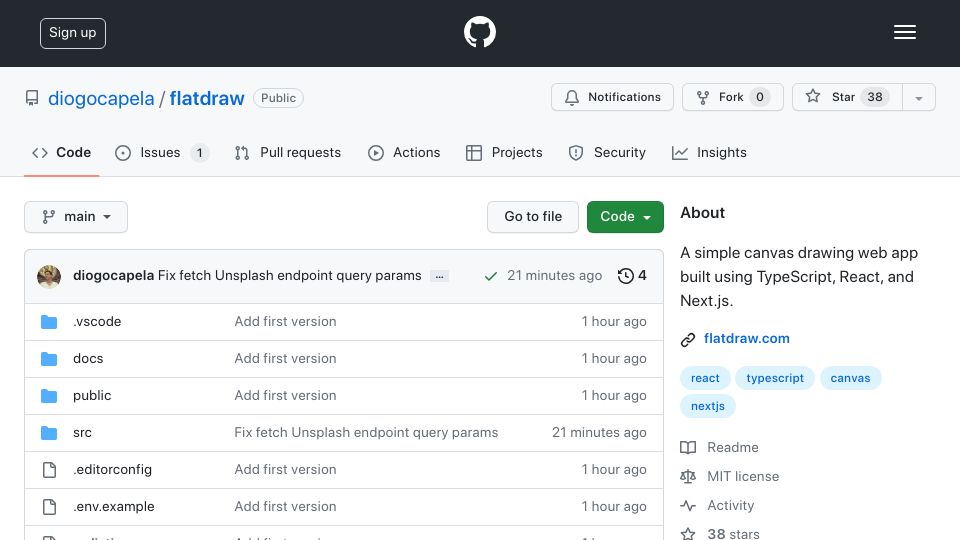This screenshot has width=960, height=540.
Task: Open the Actions tab
Action: pos(404,152)
